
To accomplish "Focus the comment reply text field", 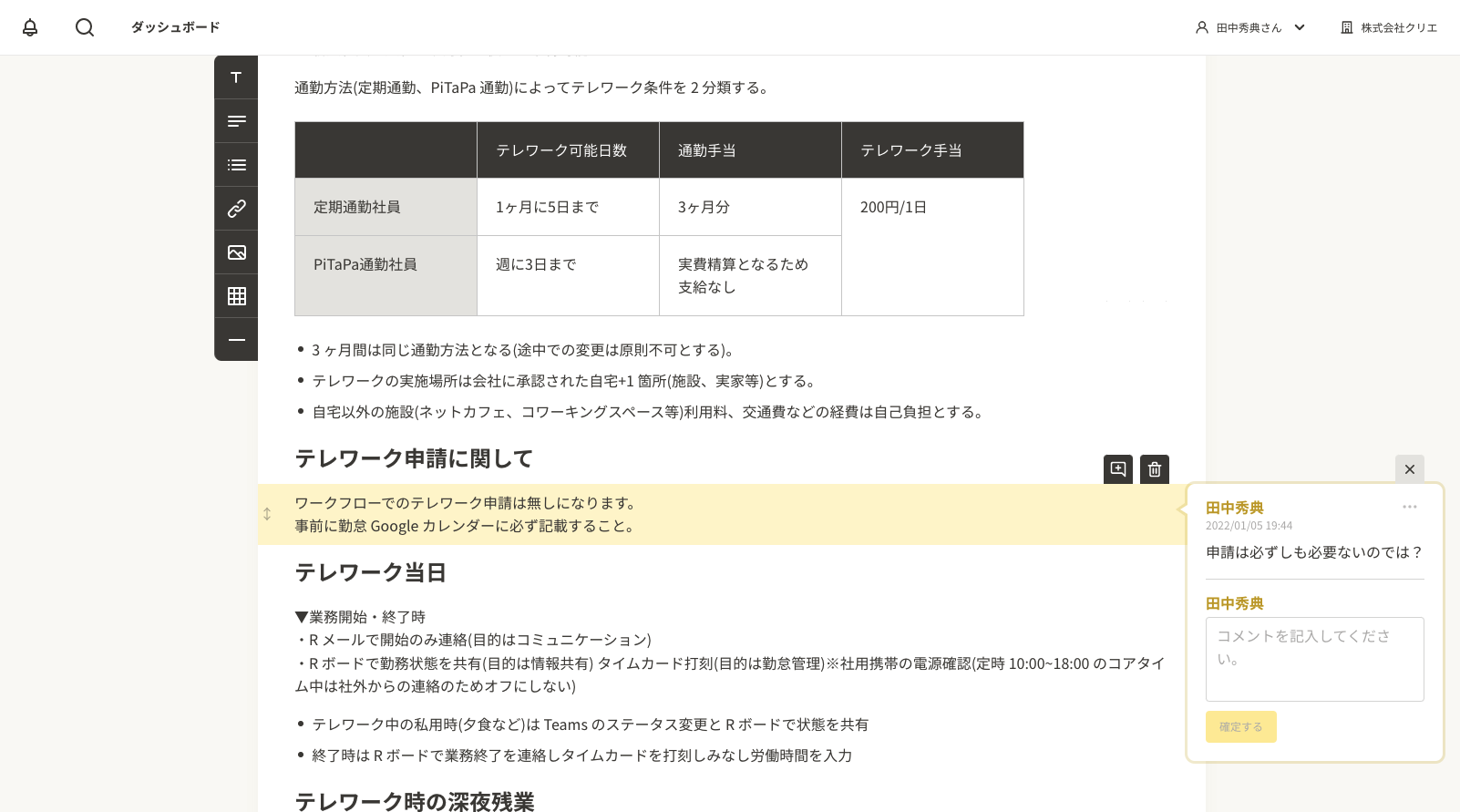I will point(1314,659).
